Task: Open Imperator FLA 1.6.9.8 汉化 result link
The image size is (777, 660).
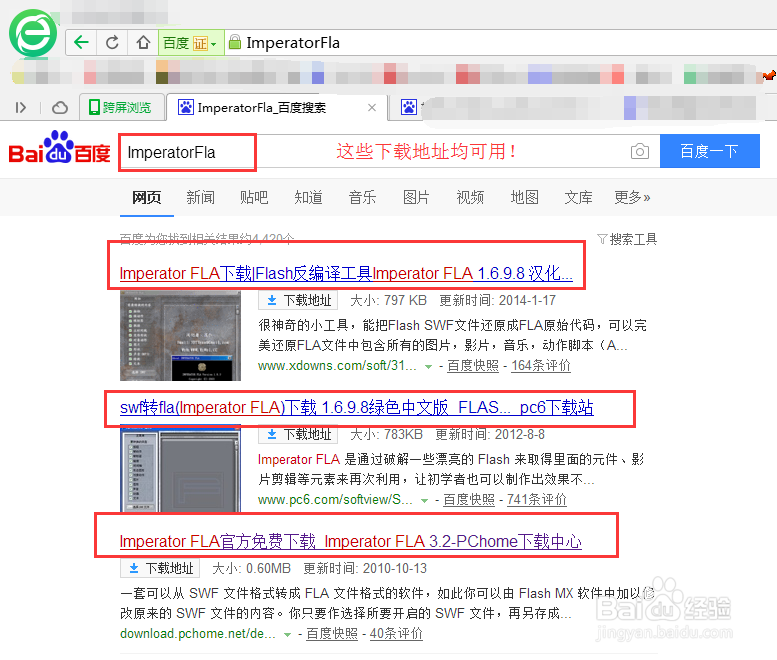Action: click(346, 273)
